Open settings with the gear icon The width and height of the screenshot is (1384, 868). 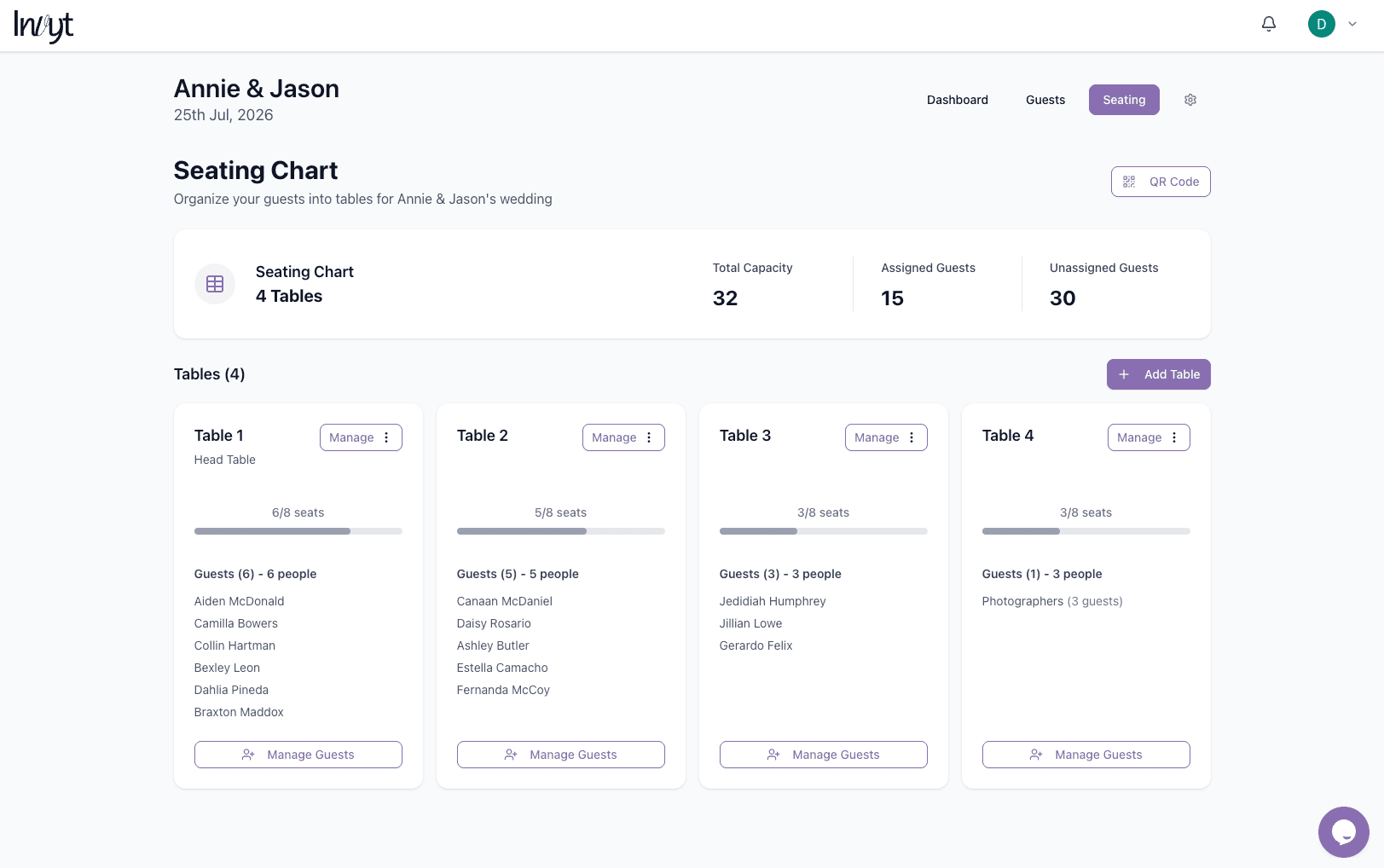pyautogui.click(x=1190, y=100)
